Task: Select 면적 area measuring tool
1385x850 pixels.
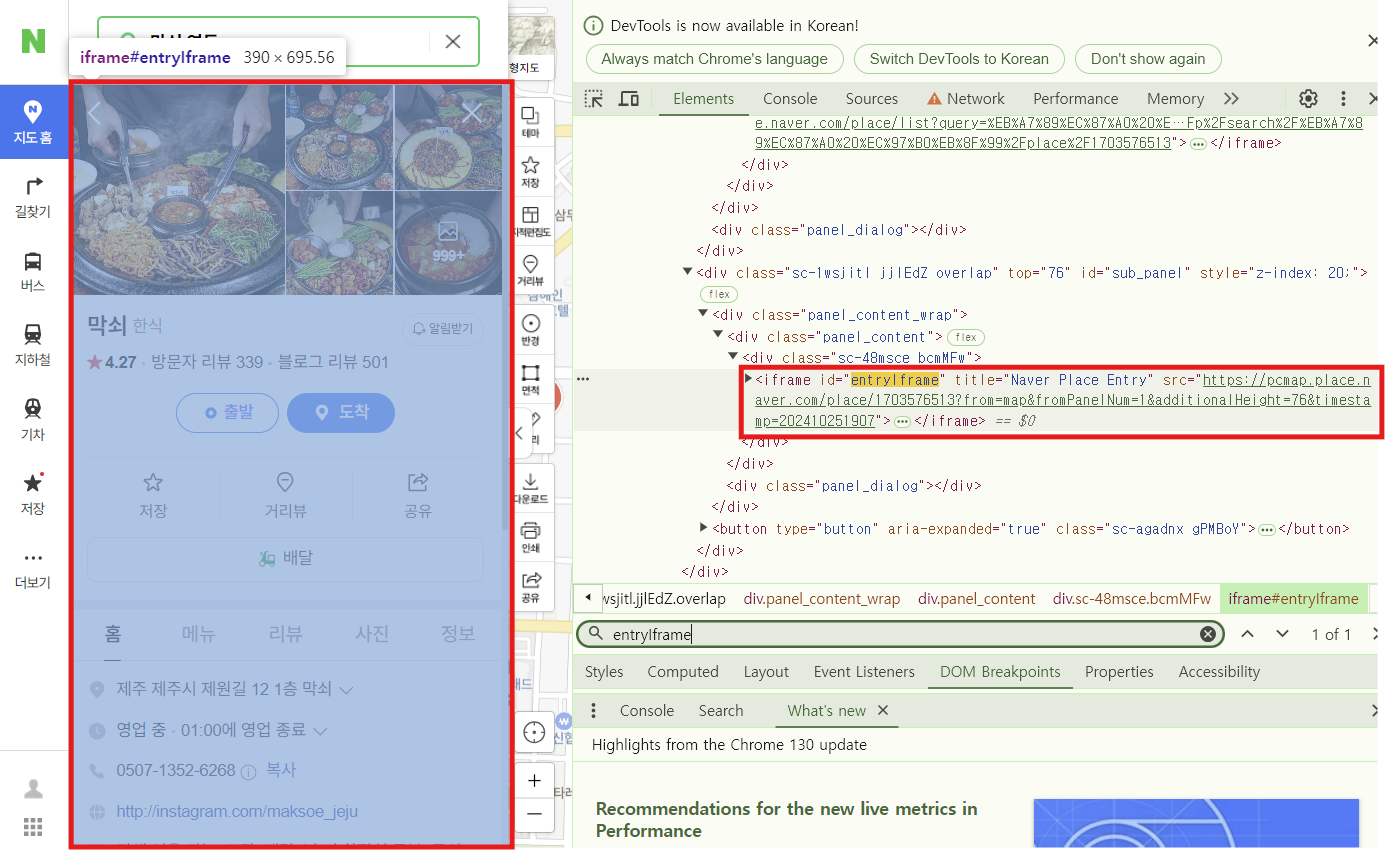Action: point(530,379)
